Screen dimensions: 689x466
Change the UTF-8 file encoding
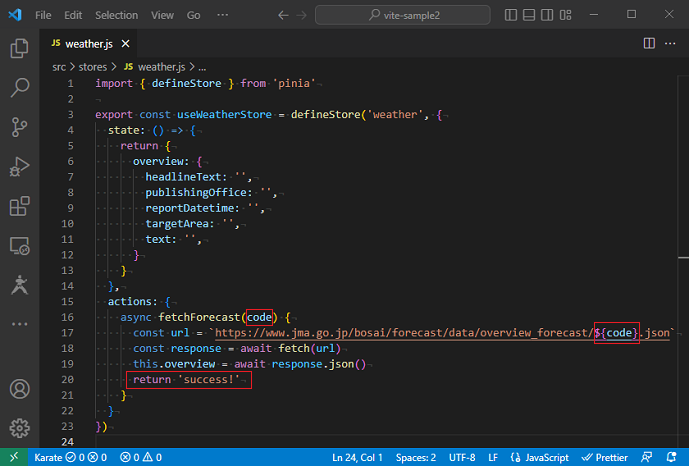tap(462, 458)
